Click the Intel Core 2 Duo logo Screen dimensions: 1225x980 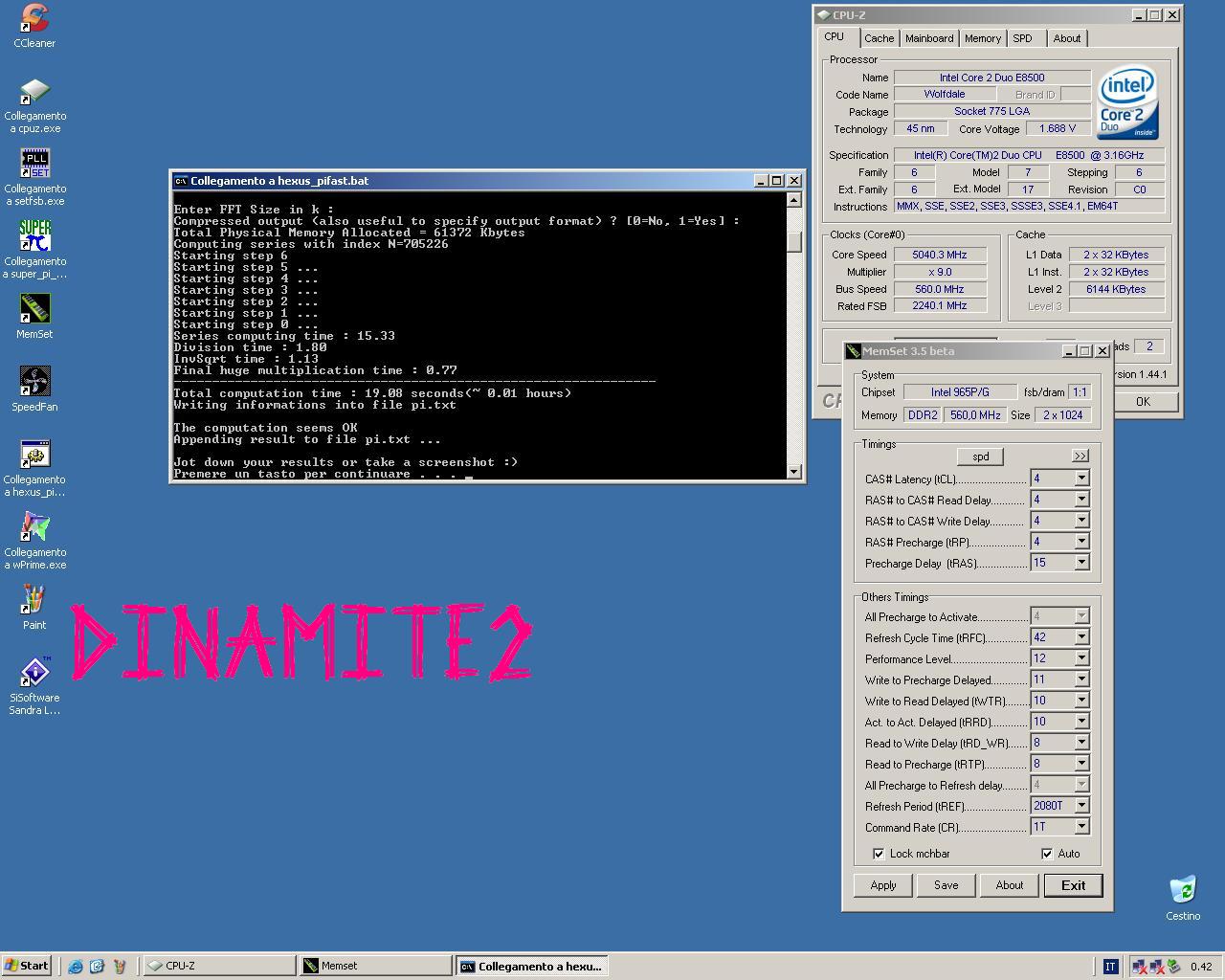[1128, 102]
